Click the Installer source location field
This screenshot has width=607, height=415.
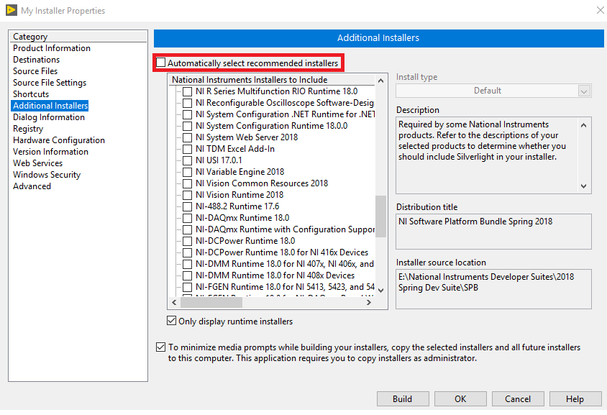click(494, 289)
